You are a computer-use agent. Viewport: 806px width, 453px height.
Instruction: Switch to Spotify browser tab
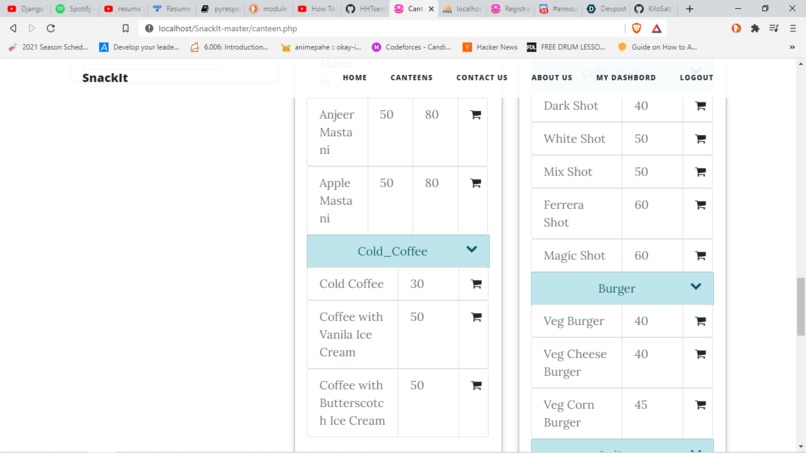75,9
